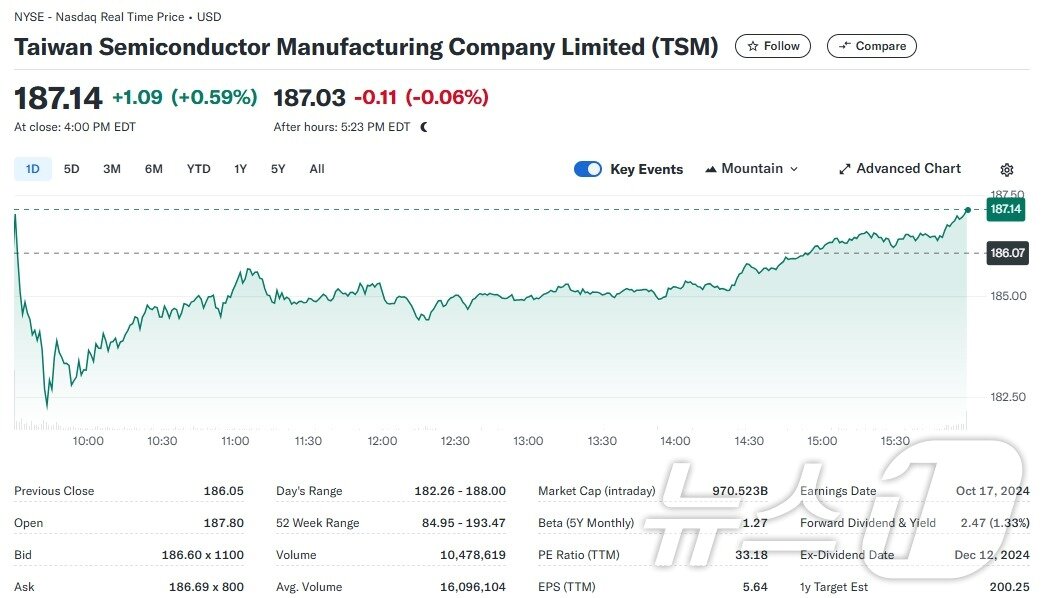Click the 186.07 previous close label on chart
Screen dimensions: 1042x598
[1006, 253]
